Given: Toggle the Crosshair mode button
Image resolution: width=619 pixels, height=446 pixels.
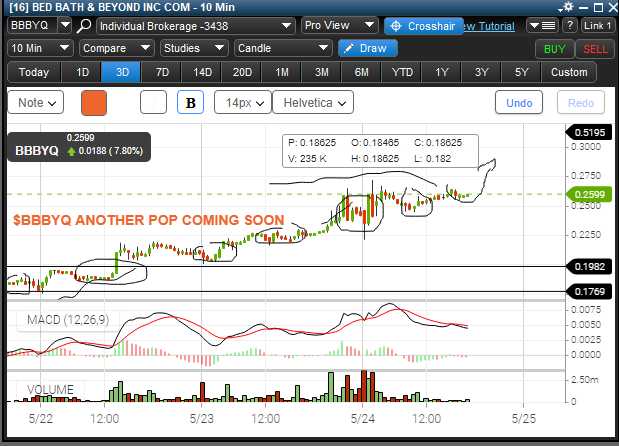Looking at the screenshot, I should [x=423, y=26].
